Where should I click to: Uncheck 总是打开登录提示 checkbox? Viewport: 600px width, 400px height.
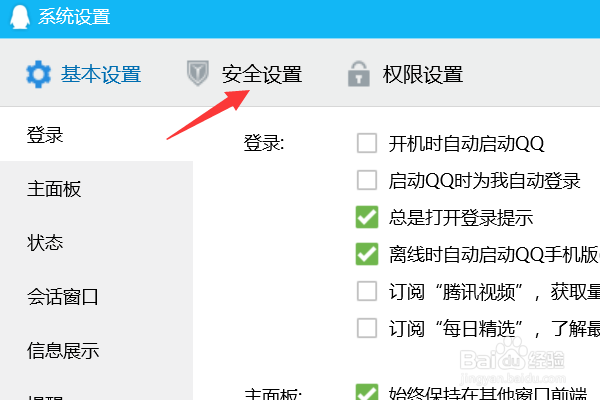pos(367,217)
